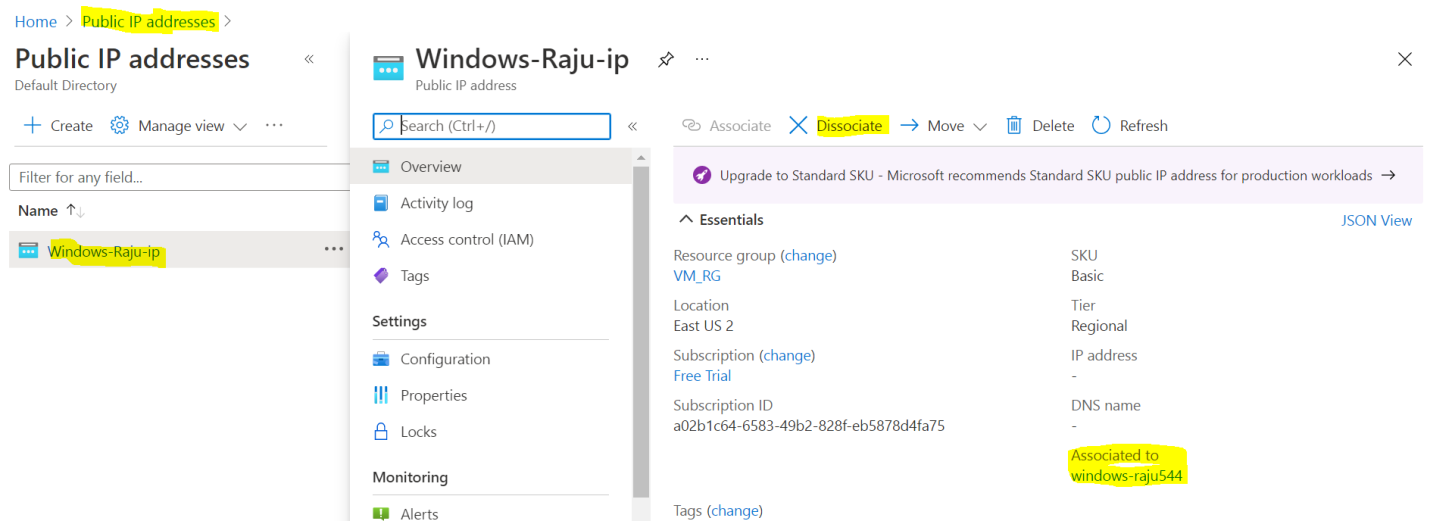The image size is (1430, 521).
Task: Click the green Alerts icon
Action: [381, 513]
